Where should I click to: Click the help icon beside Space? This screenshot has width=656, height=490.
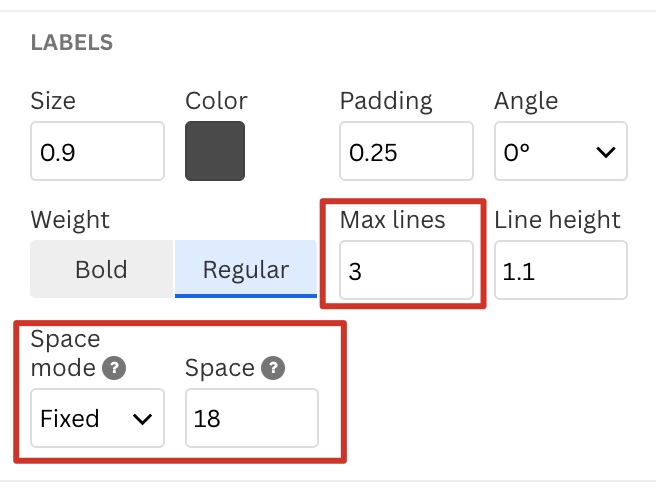pyautogui.click(x=273, y=368)
